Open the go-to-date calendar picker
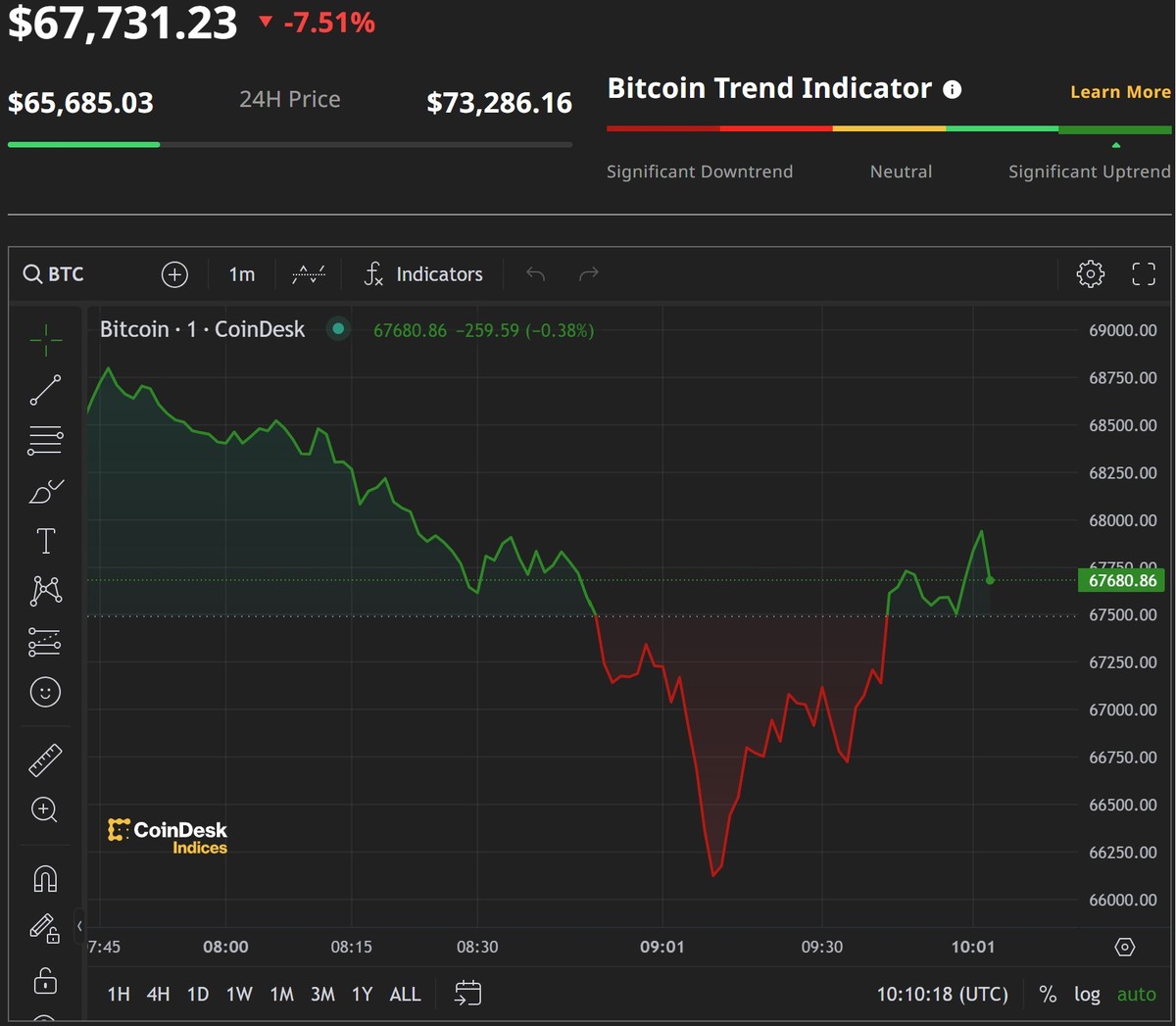 coord(467,993)
